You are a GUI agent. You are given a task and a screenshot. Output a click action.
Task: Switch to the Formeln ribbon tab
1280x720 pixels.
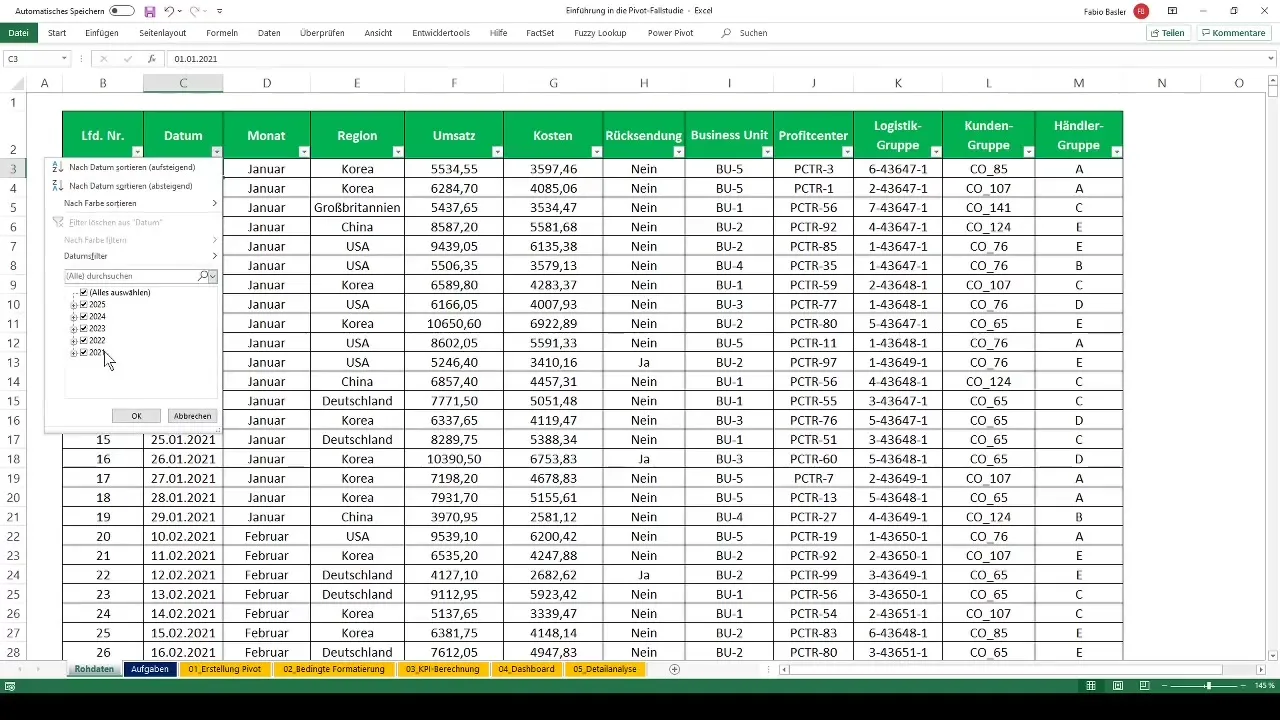pos(222,33)
